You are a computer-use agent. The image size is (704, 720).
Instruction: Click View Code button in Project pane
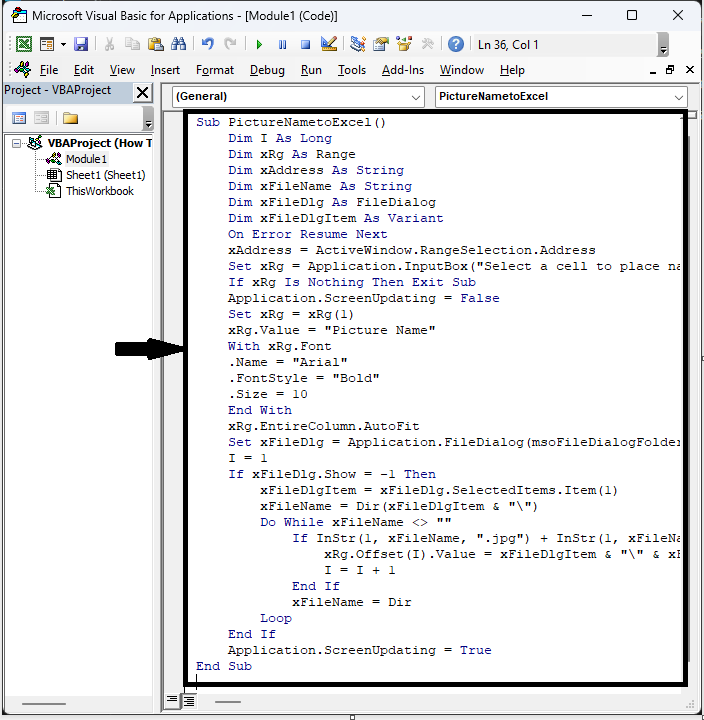pyautogui.click(x=18, y=118)
